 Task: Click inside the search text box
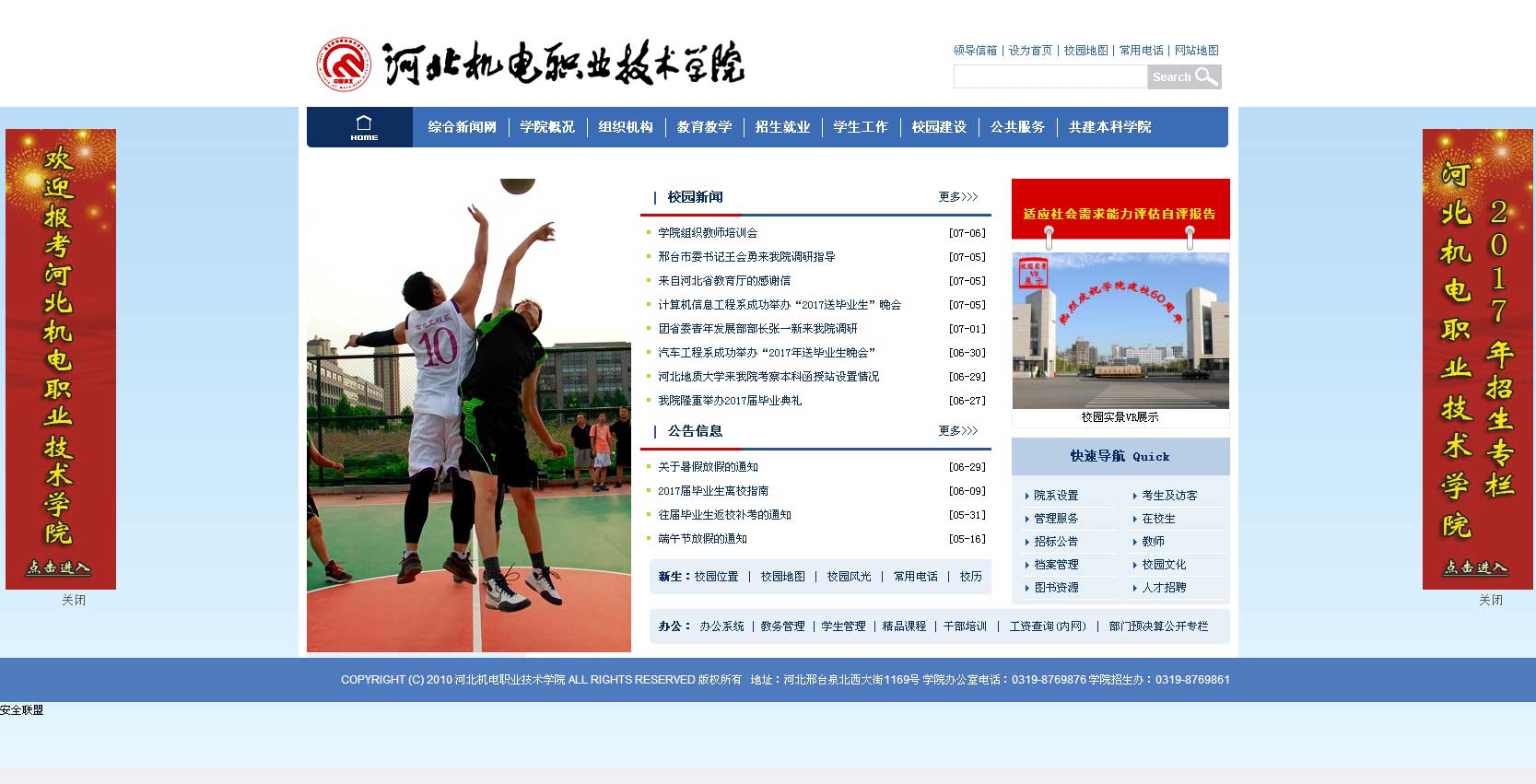pos(1049,77)
